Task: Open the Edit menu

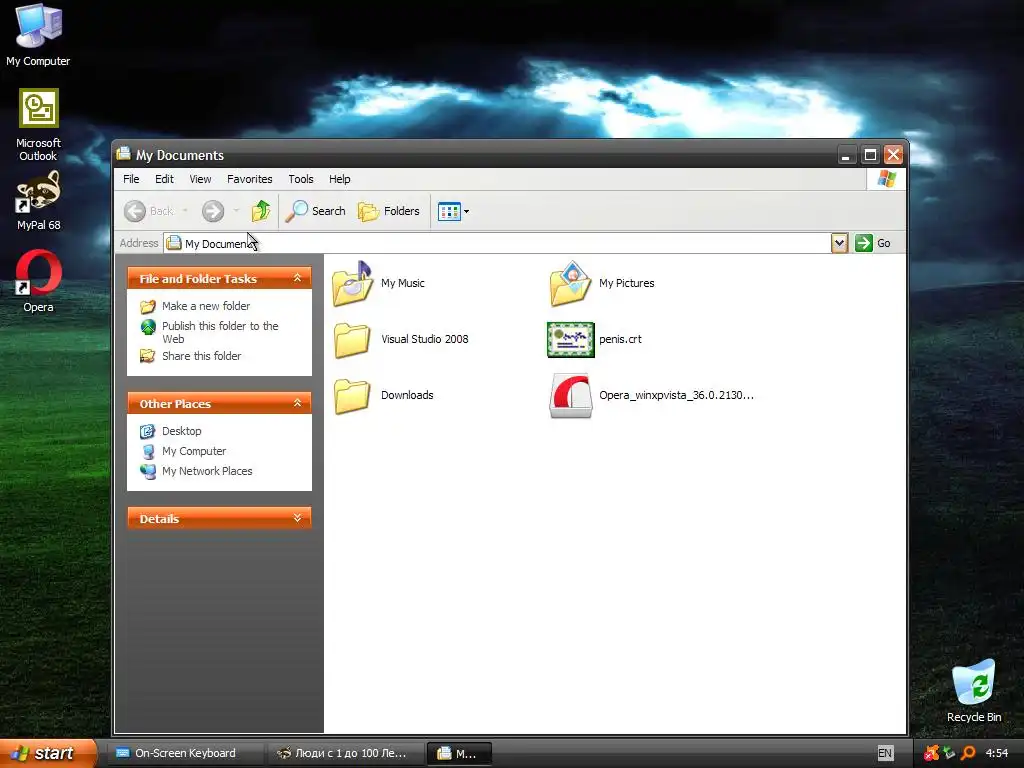Action: click(164, 179)
